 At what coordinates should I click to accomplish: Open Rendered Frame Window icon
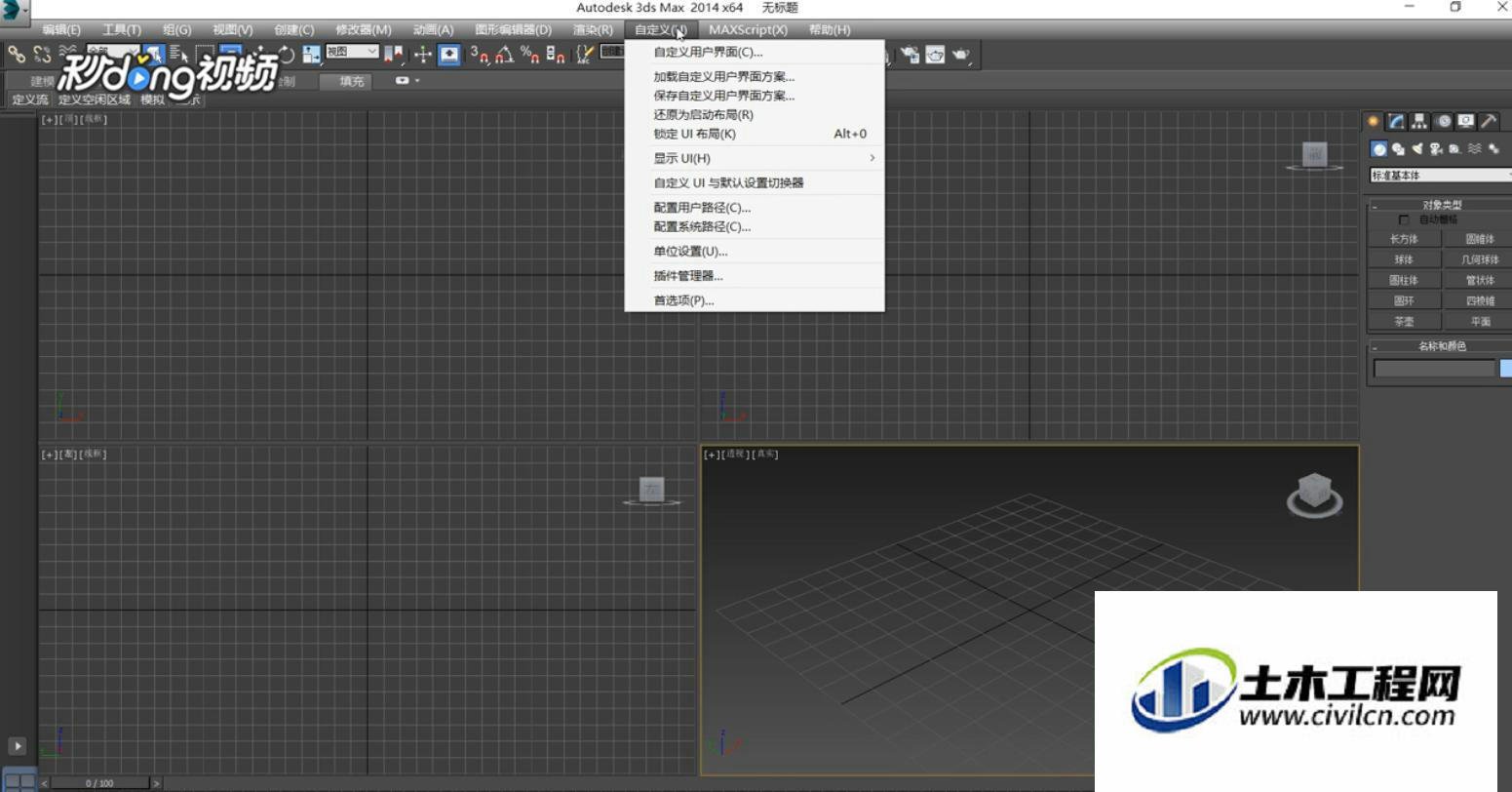tap(935, 55)
